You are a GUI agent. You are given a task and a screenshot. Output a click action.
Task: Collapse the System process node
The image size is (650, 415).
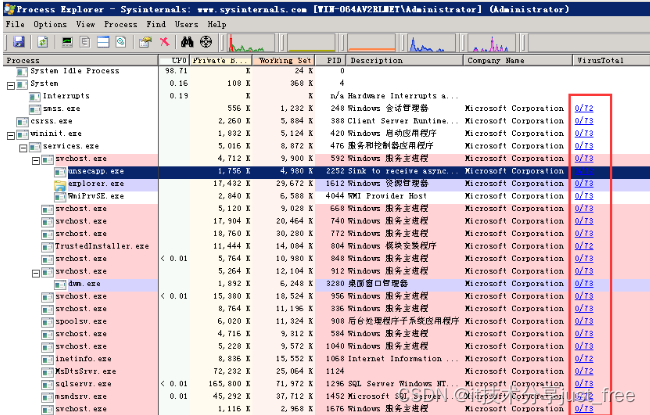(x=11, y=85)
